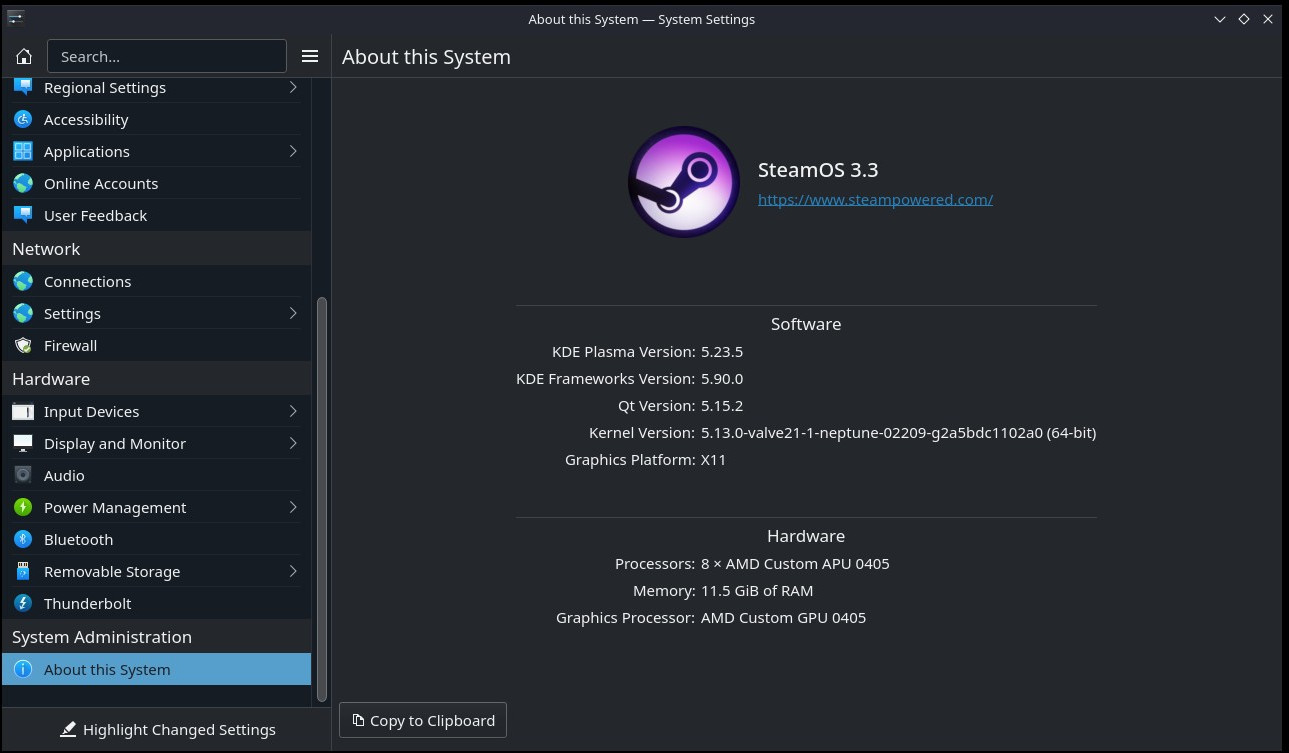The width and height of the screenshot is (1289, 753).
Task: Expand the network Settings submenu arrow
Action: pyautogui.click(x=293, y=313)
